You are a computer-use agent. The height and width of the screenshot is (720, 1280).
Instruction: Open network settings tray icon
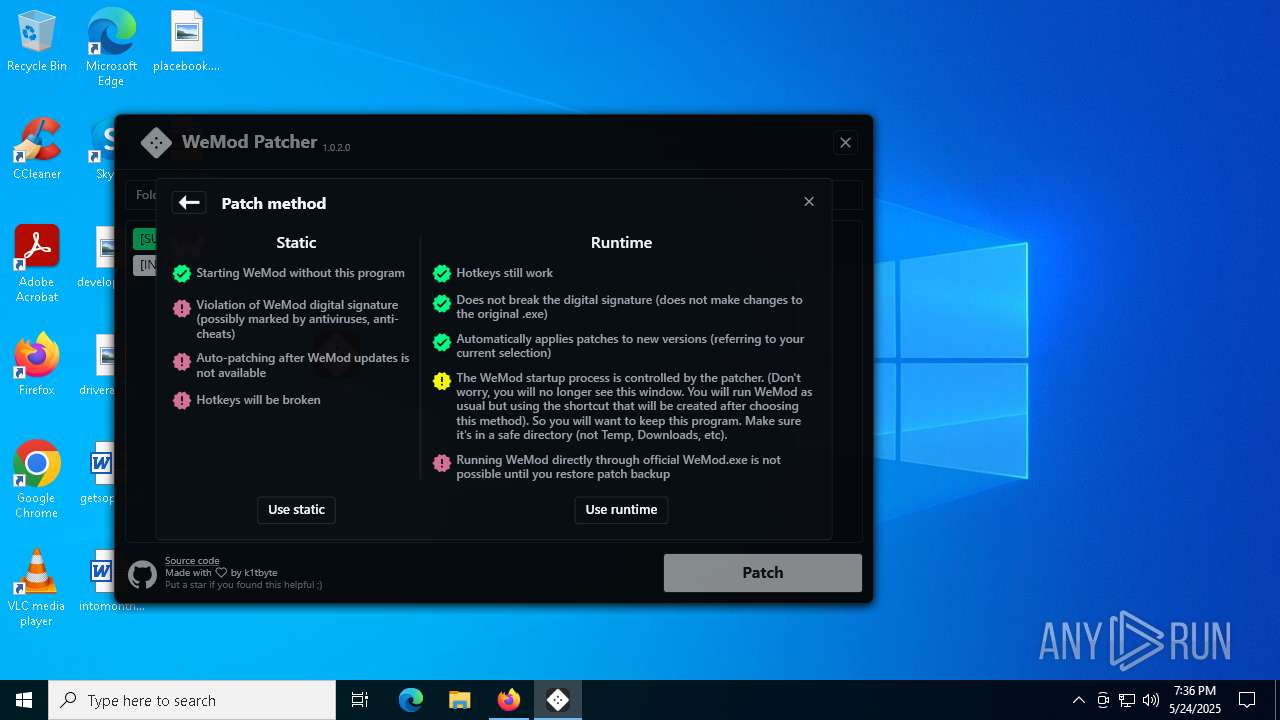point(1127,700)
